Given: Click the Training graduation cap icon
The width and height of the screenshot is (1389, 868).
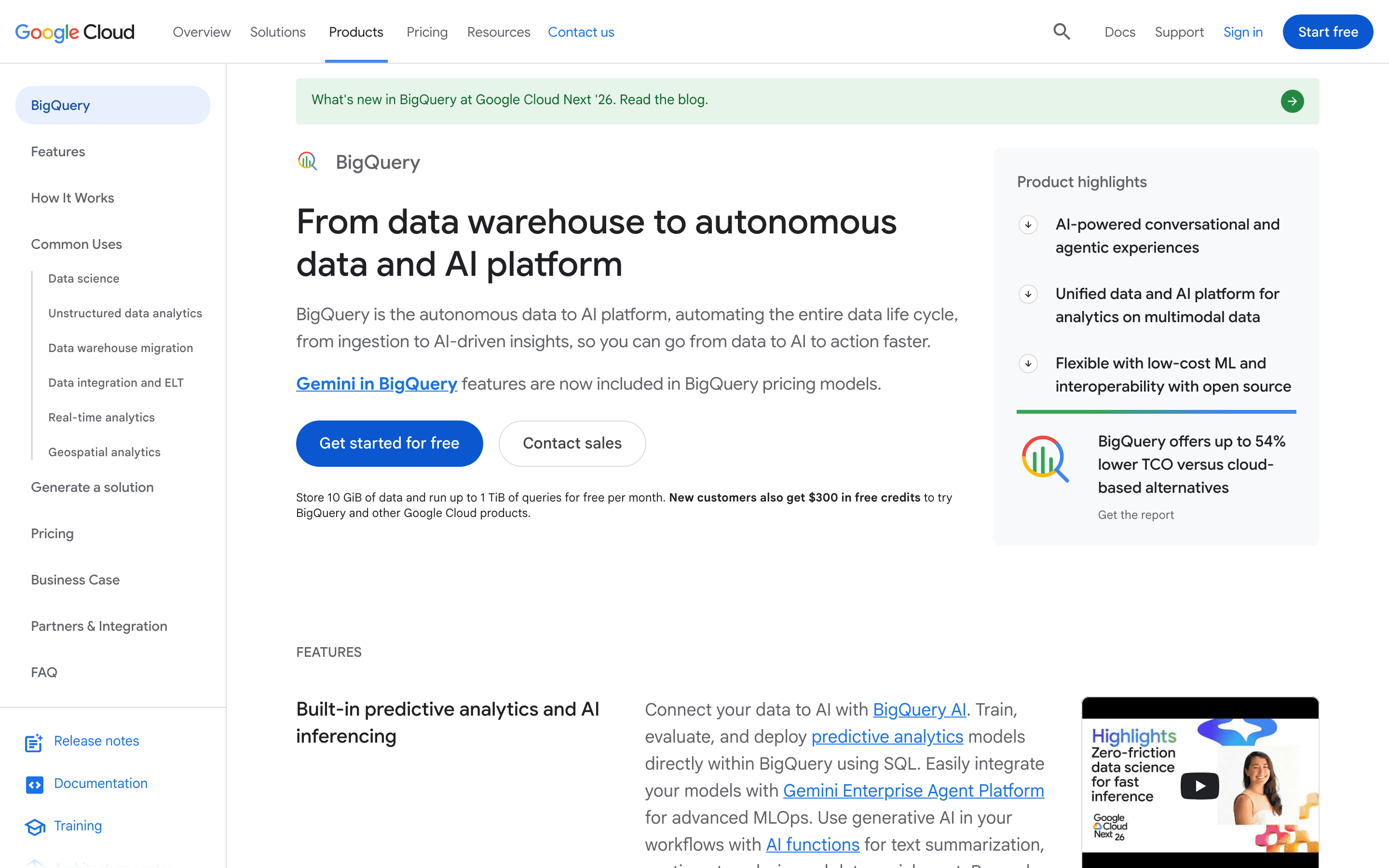Looking at the screenshot, I should click(34, 827).
